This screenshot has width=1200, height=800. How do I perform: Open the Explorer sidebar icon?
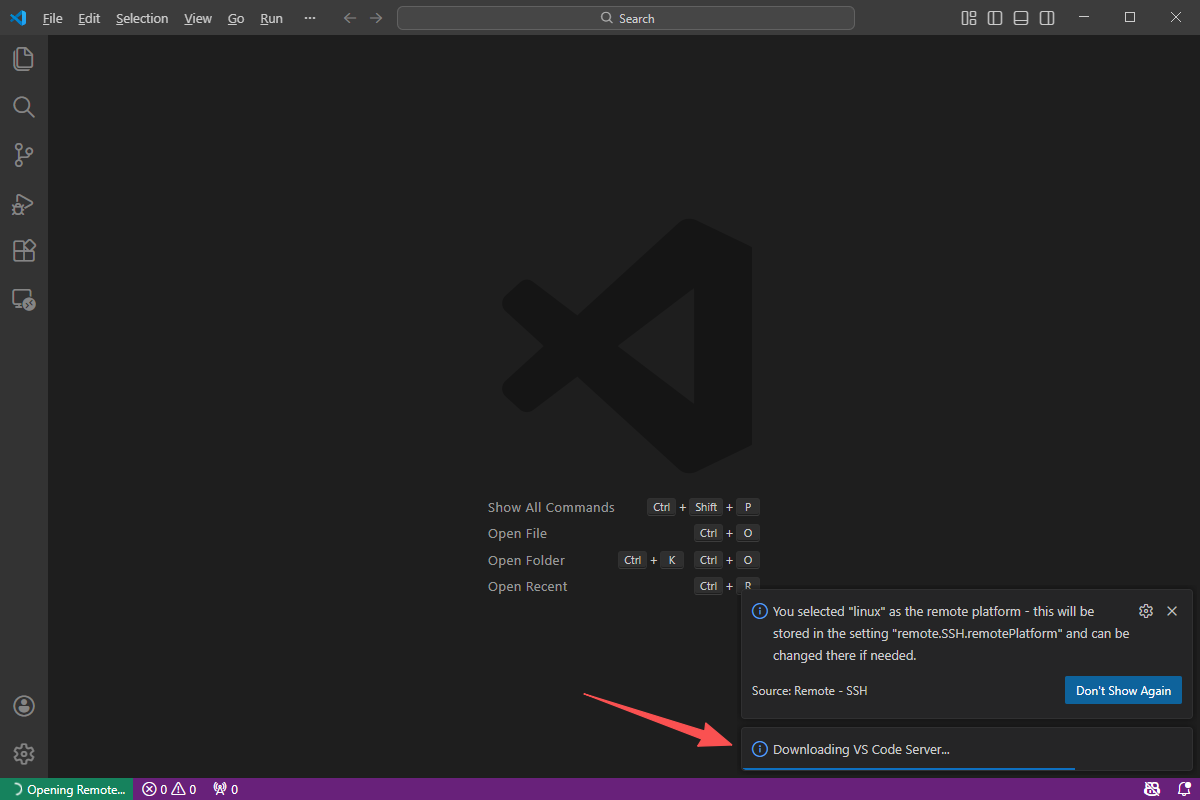click(24, 59)
